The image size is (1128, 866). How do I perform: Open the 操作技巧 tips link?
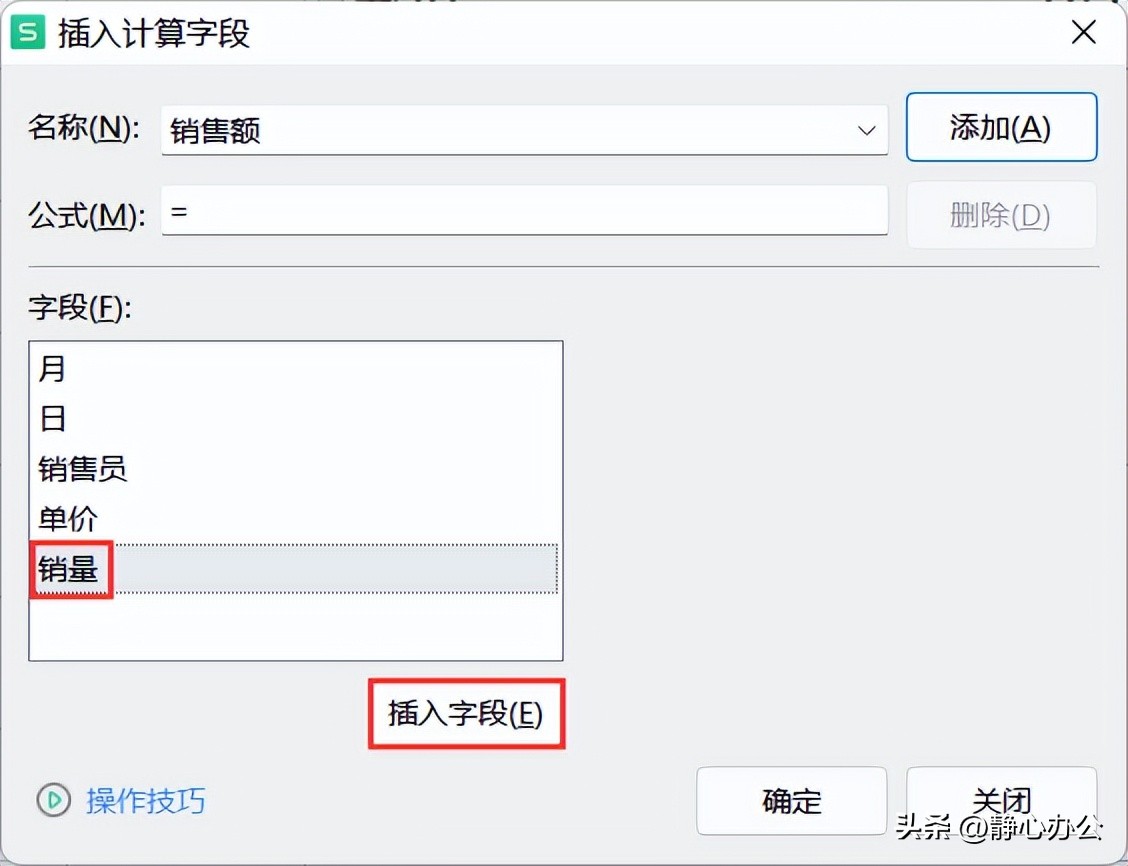(x=145, y=801)
